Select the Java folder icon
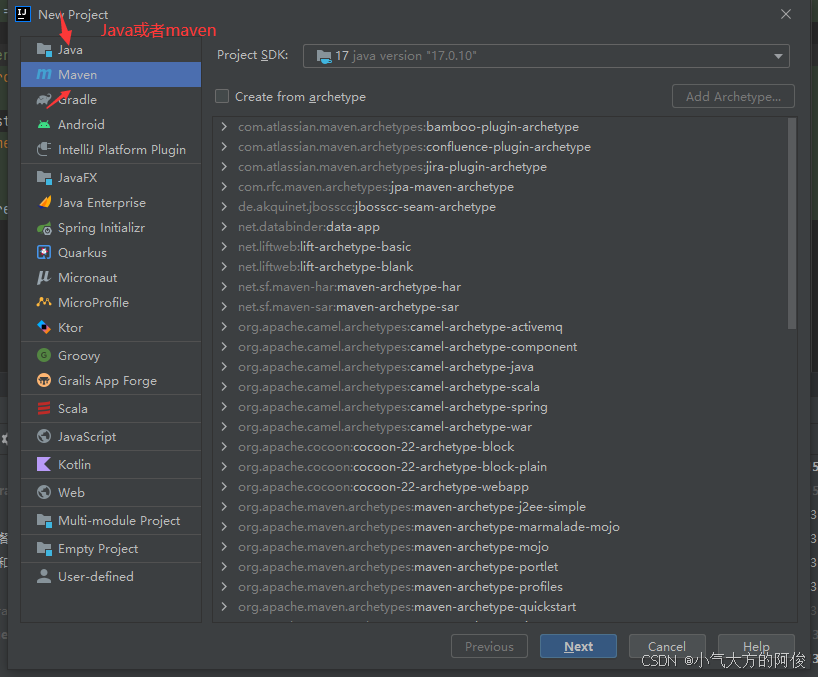Viewport: 818px width, 677px height. (x=44, y=50)
